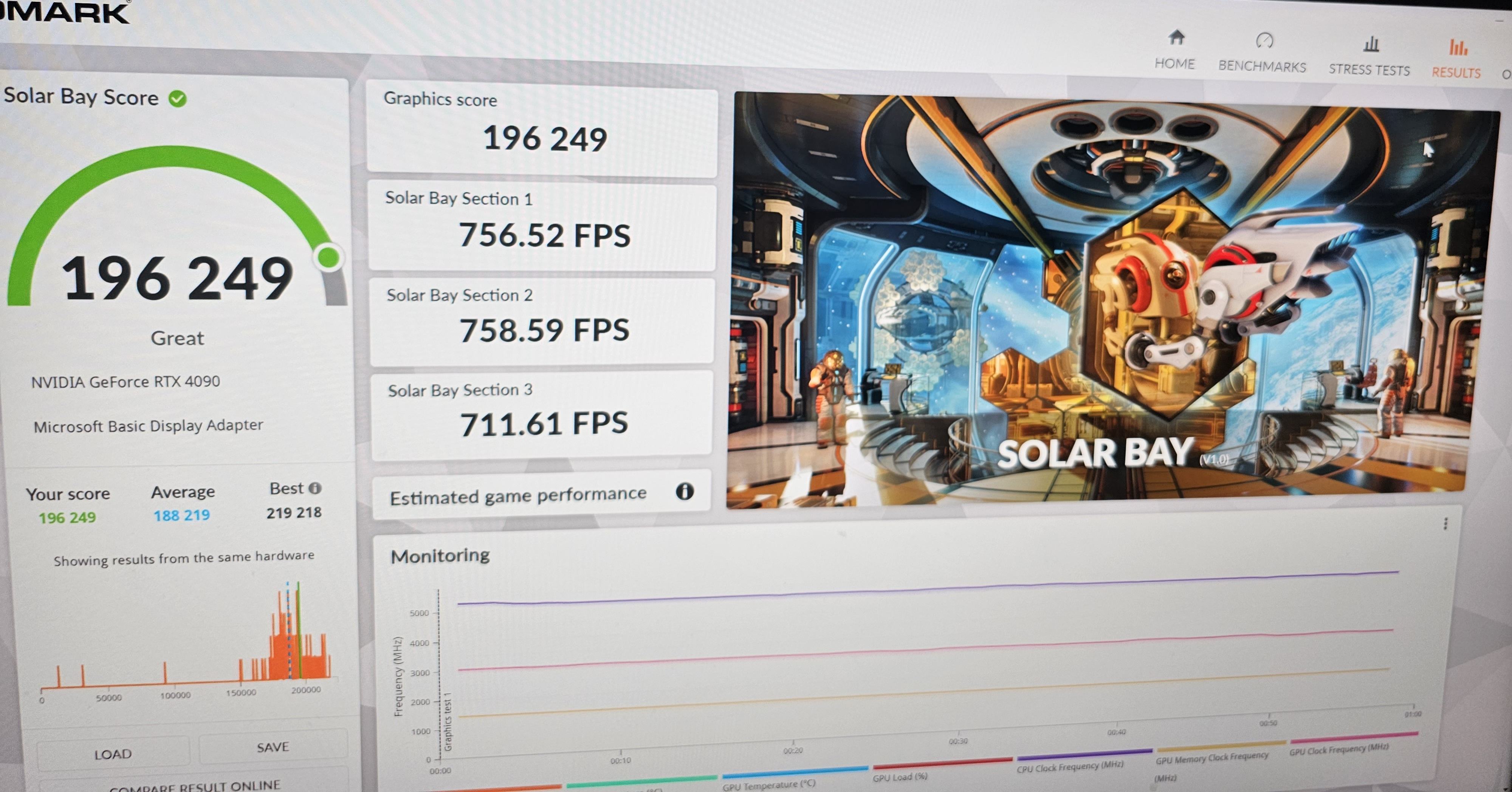
Task: Click the LOAD button
Action: pyautogui.click(x=113, y=754)
